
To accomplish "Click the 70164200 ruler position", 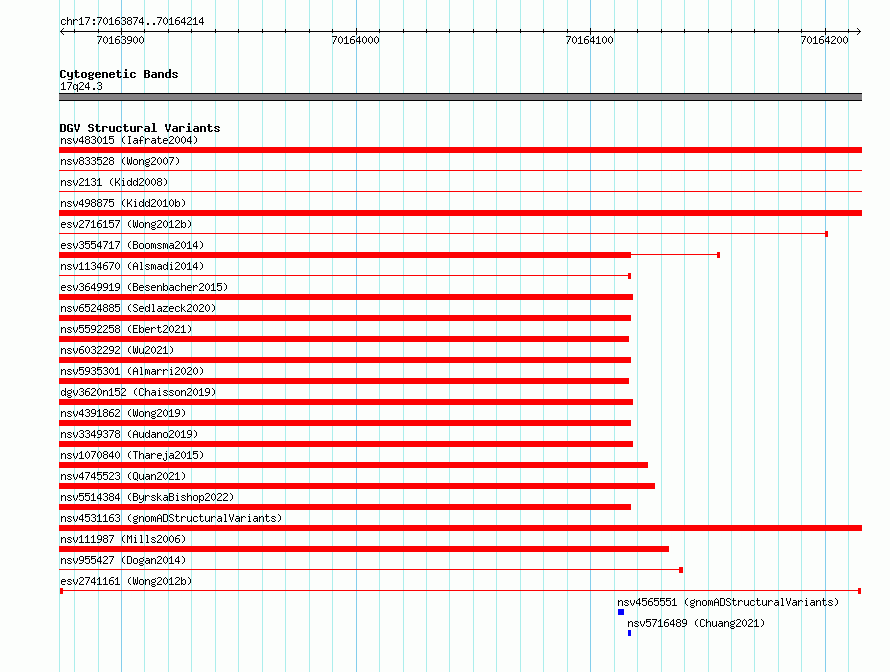I will point(825,40).
